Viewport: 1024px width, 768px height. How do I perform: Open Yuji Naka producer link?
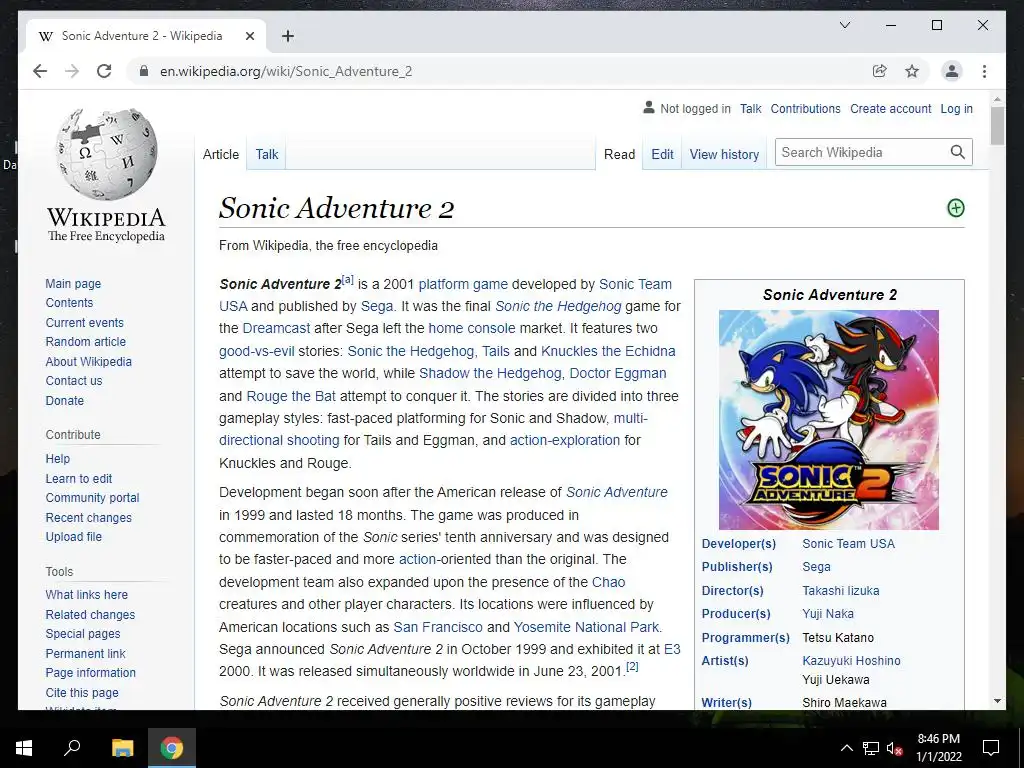click(x=827, y=613)
